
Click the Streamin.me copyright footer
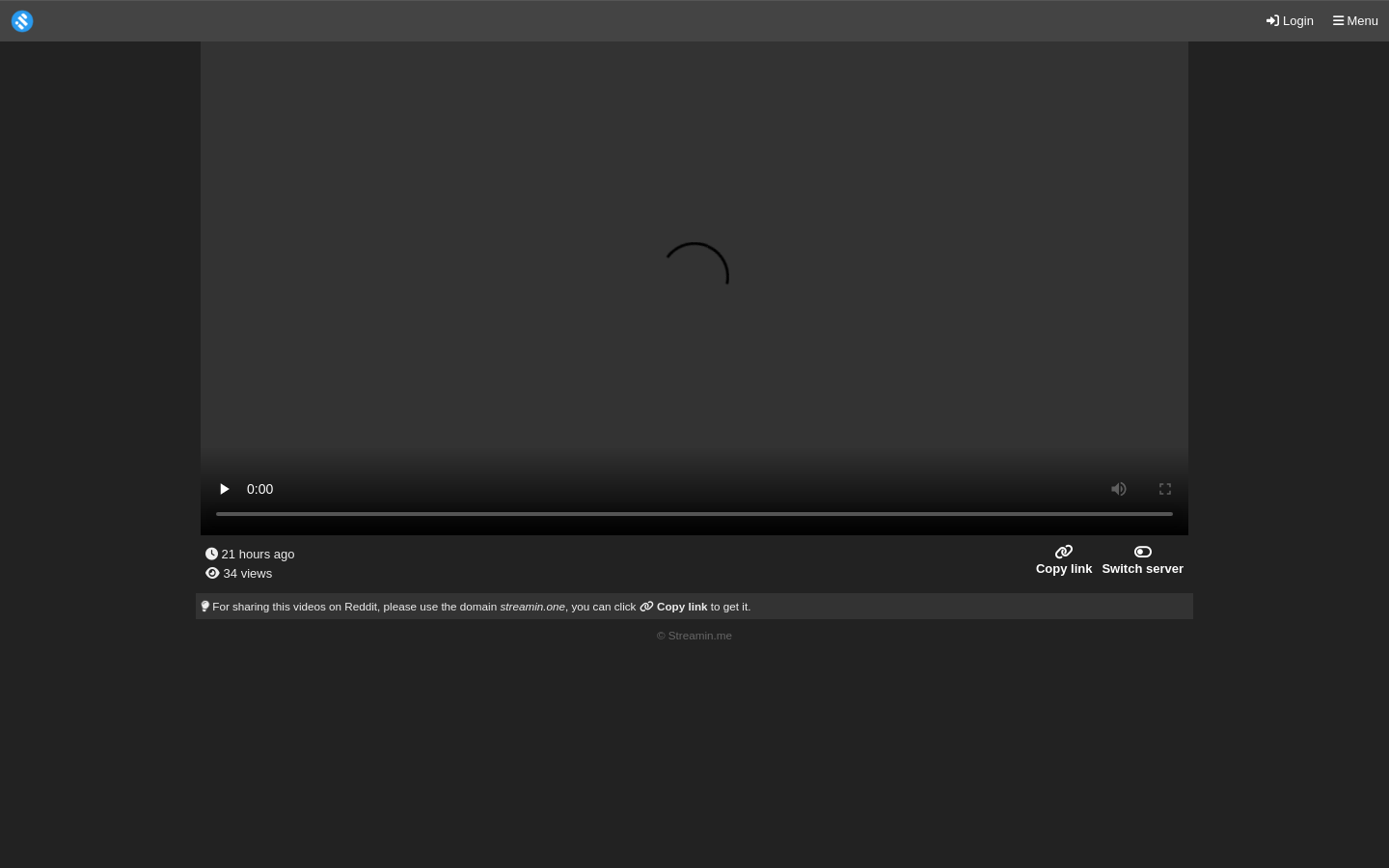point(694,636)
